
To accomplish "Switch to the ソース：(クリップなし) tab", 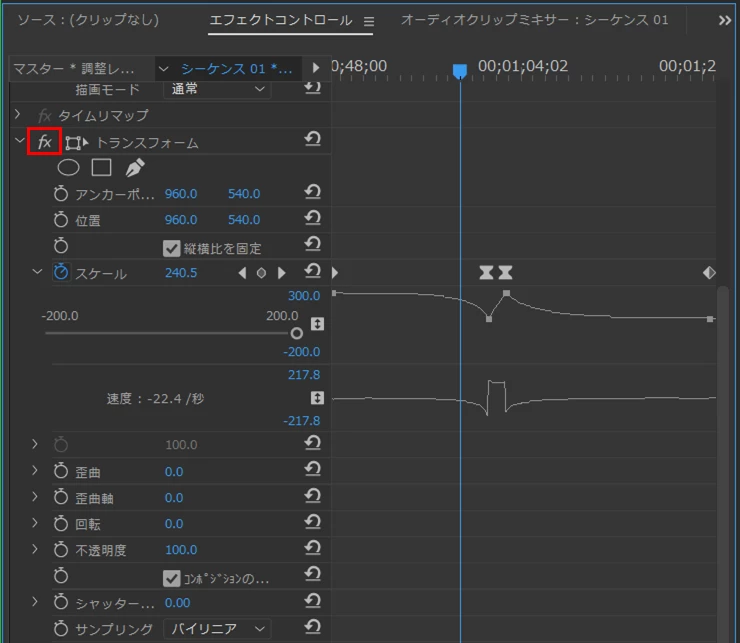I will (x=88, y=20).
